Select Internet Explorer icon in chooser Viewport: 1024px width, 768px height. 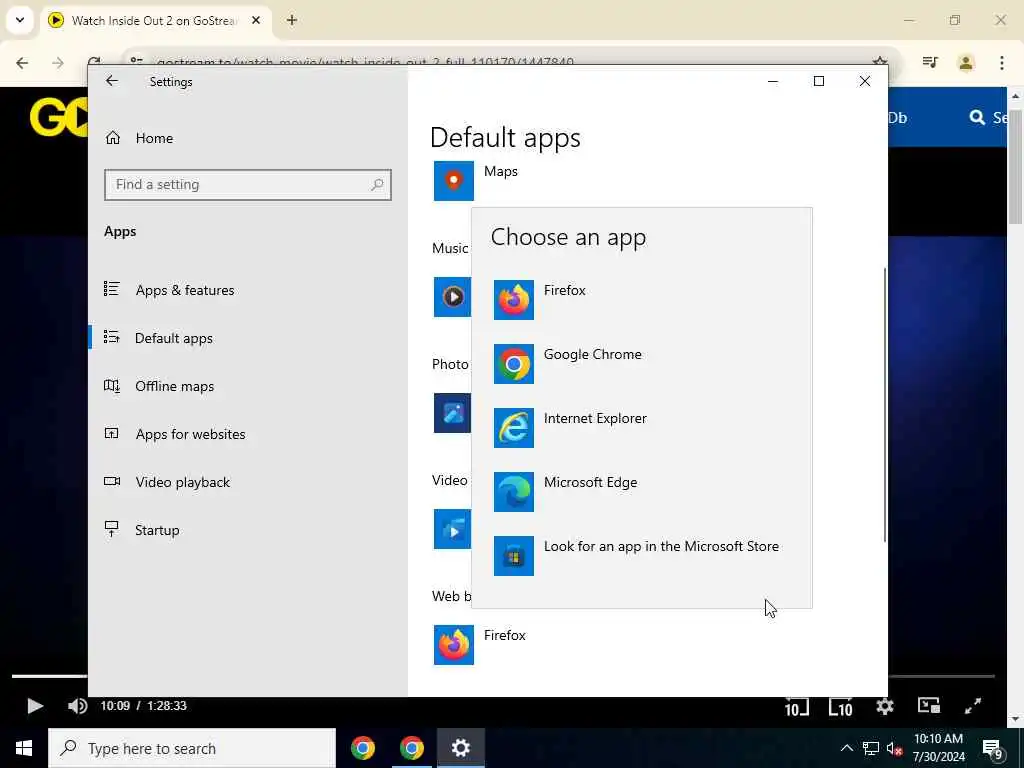coord(513,428)
